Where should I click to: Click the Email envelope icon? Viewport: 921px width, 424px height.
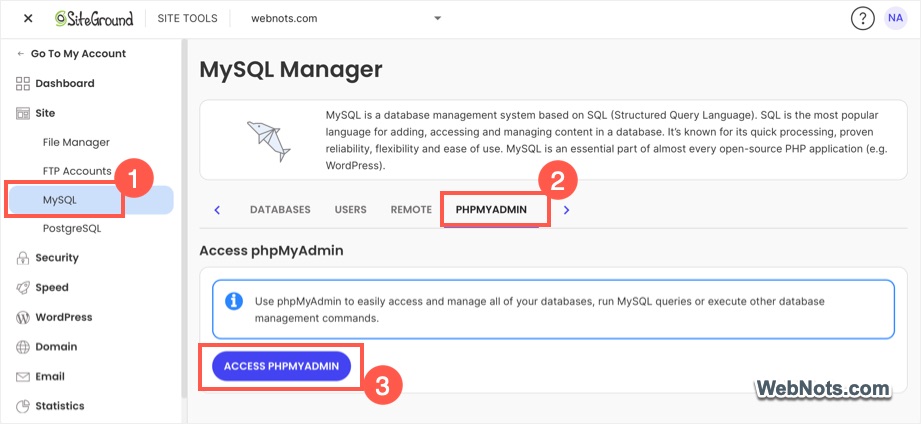pyautogui.click(x=22, y=377)
